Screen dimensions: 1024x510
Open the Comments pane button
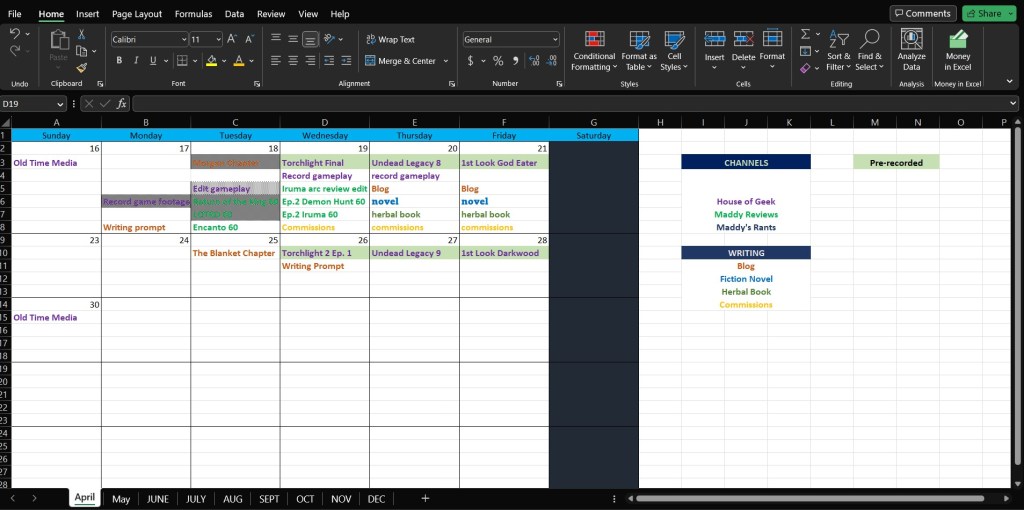click(x=922, y=13)
